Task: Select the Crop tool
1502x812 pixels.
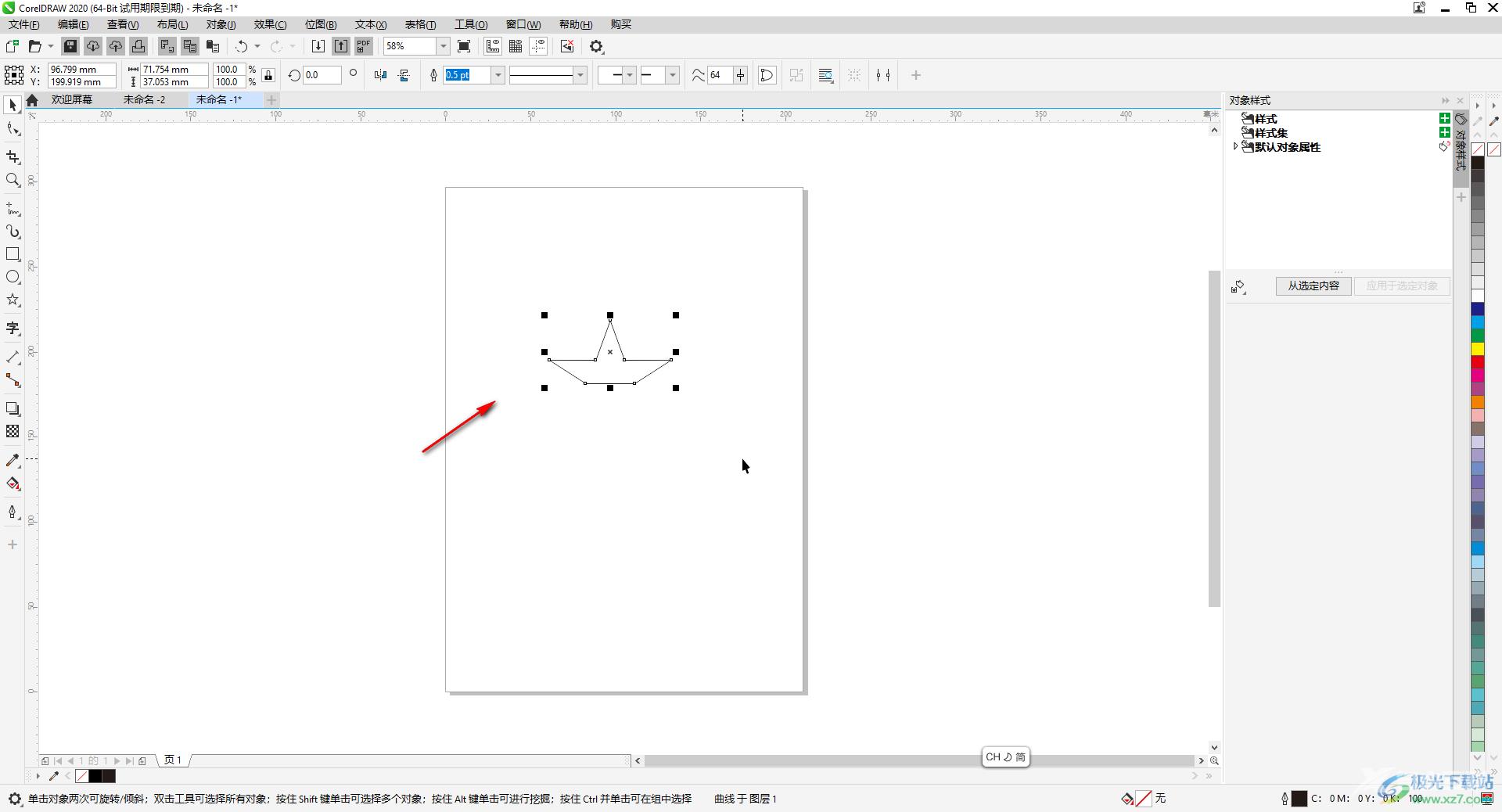Action: 13,157
